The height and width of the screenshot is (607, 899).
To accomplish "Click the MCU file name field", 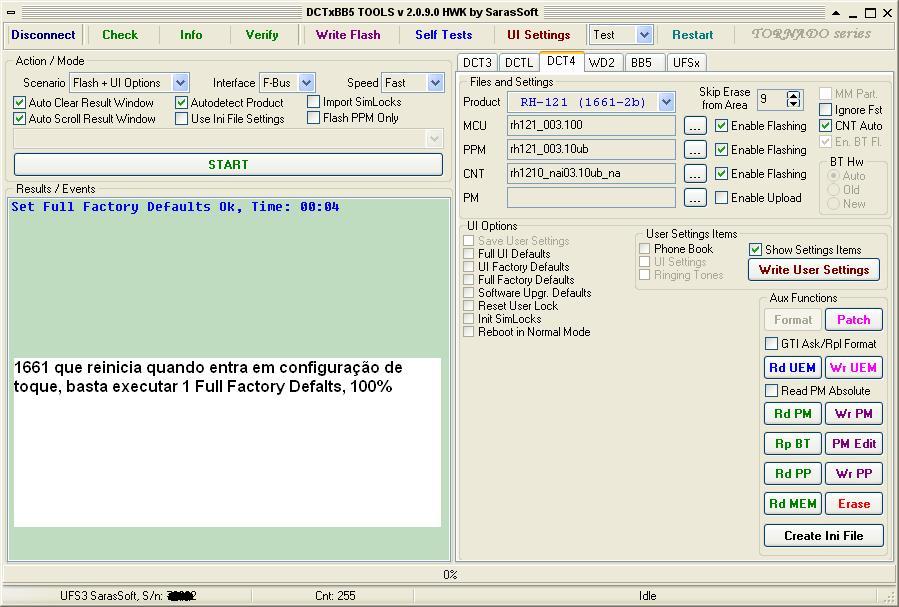I will (x=591, y=126).
